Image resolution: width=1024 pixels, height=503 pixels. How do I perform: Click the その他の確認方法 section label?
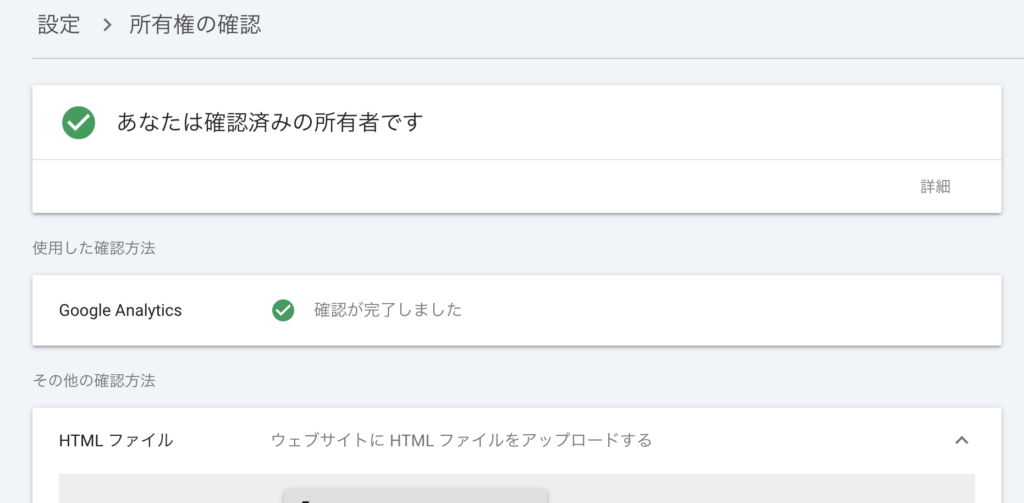click(94, 380)
